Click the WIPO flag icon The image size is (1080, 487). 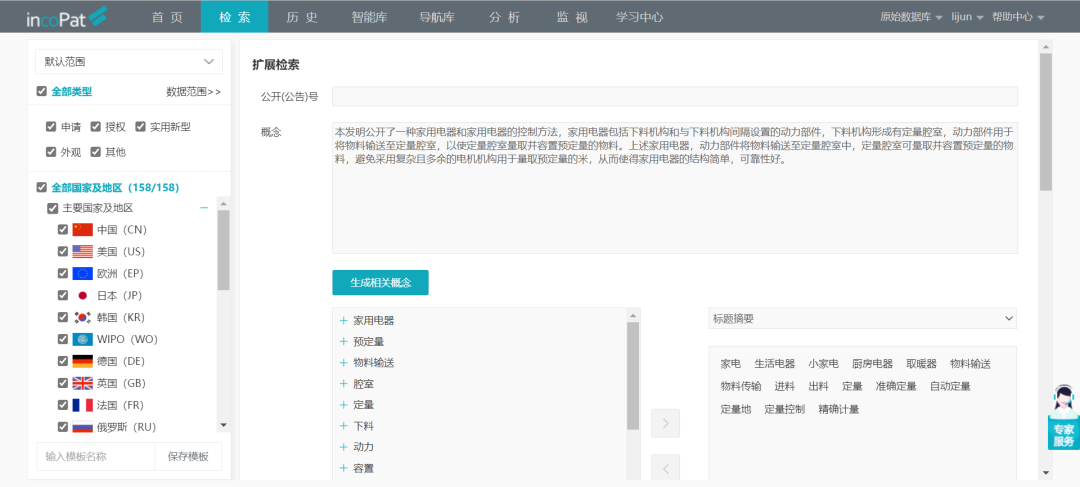click(82, 339)
